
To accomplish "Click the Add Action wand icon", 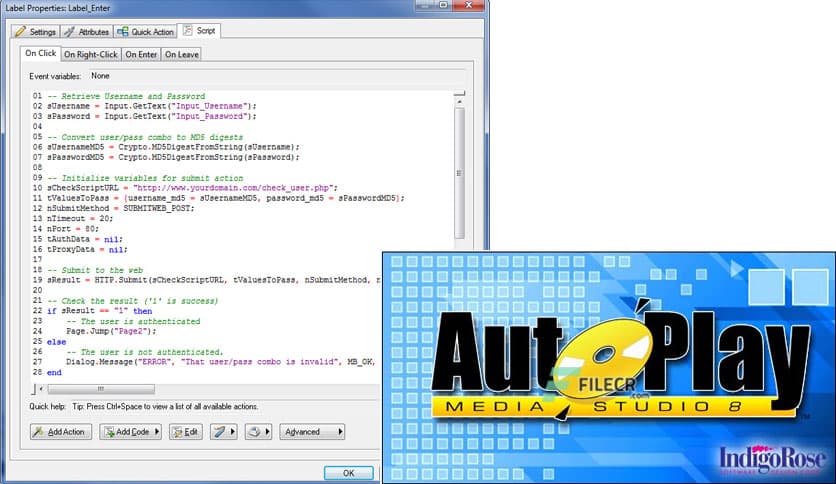I will point(38,432).
